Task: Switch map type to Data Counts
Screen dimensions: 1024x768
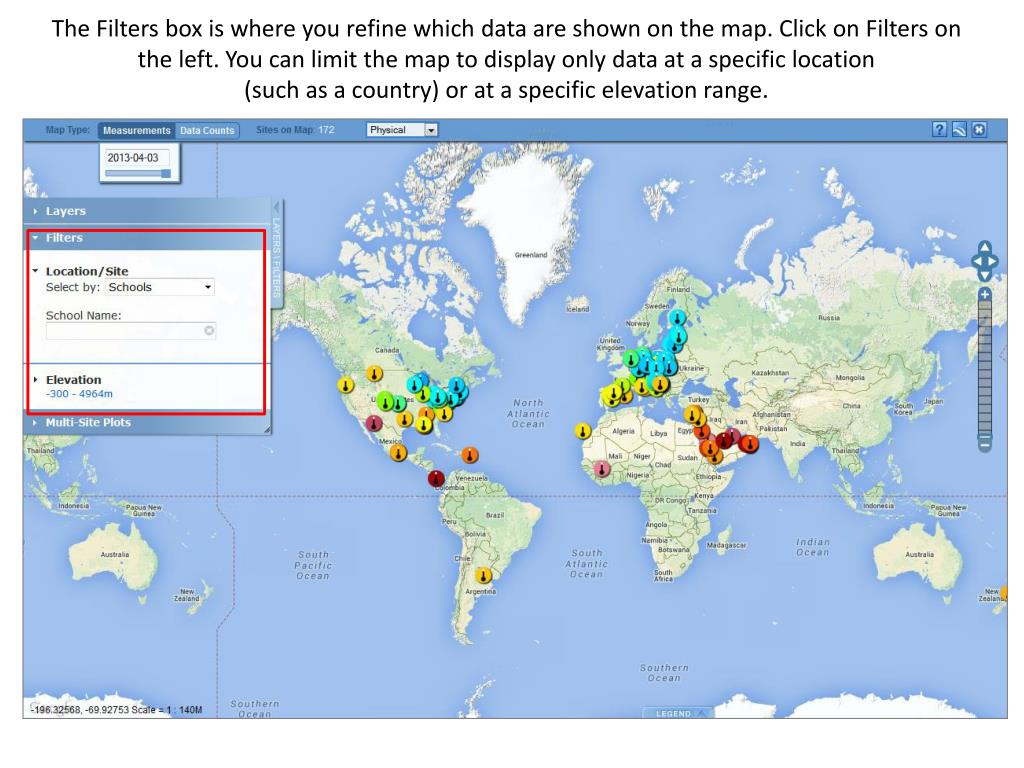Action: [x=207, y=130]
